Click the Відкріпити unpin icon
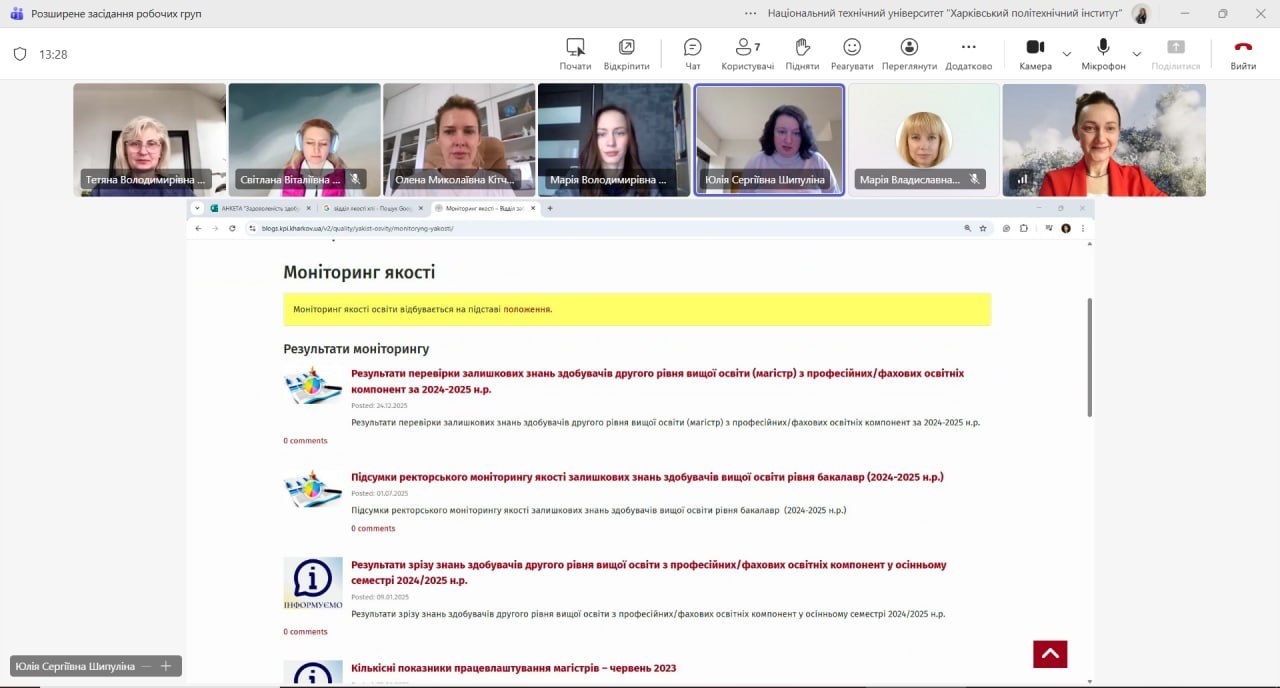 point(626,48)
